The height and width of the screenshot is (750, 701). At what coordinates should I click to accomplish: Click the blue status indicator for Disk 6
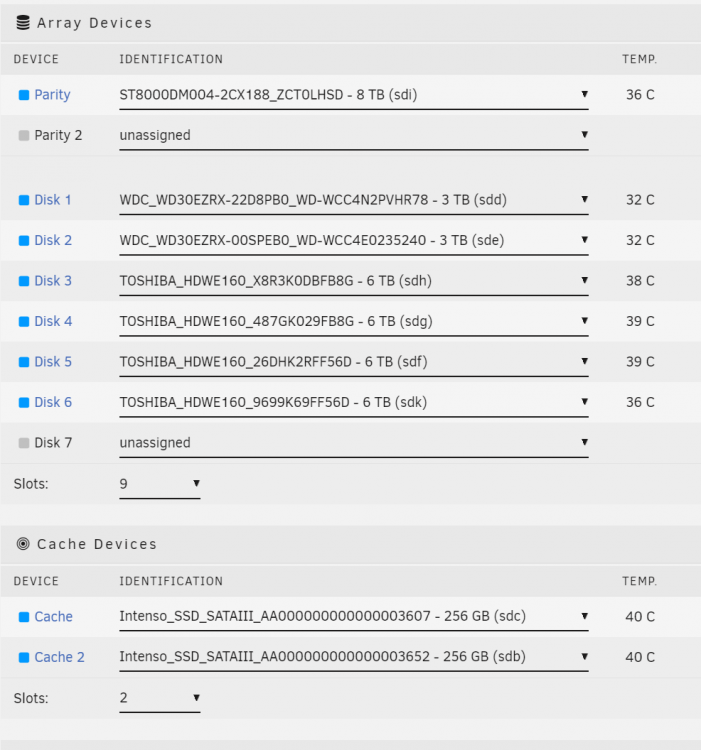coord(23,403)
